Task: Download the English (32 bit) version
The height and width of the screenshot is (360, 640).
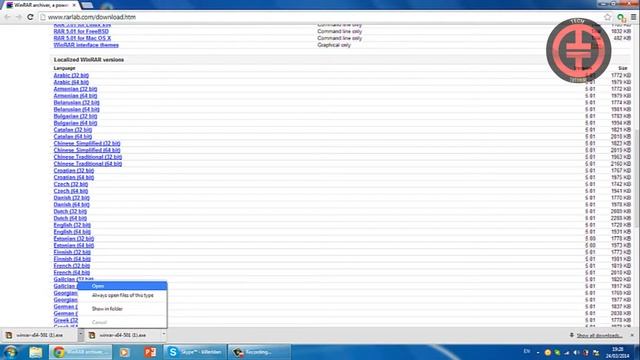Action: click(x=72, y=225)
